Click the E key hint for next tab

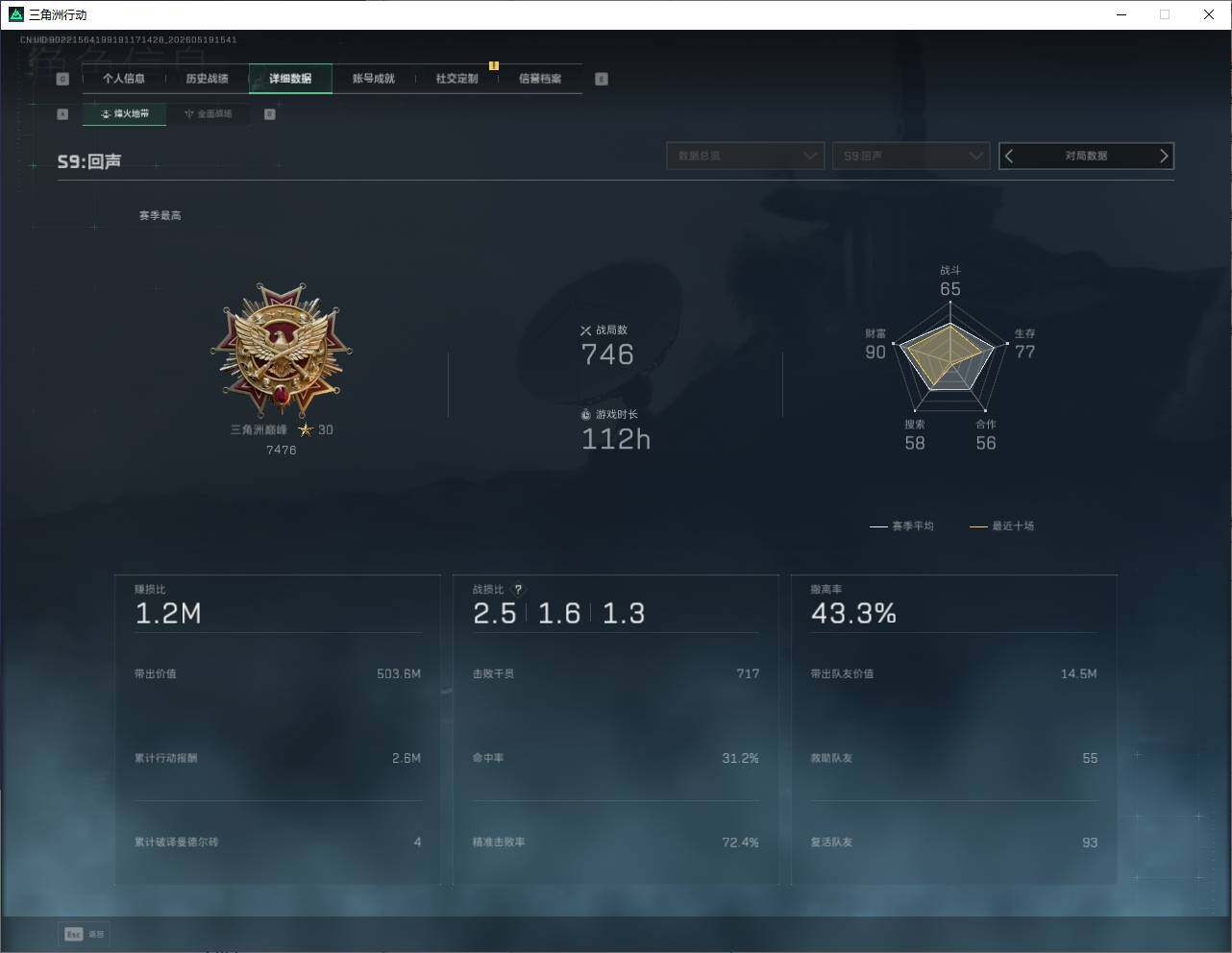coord(602,79)
